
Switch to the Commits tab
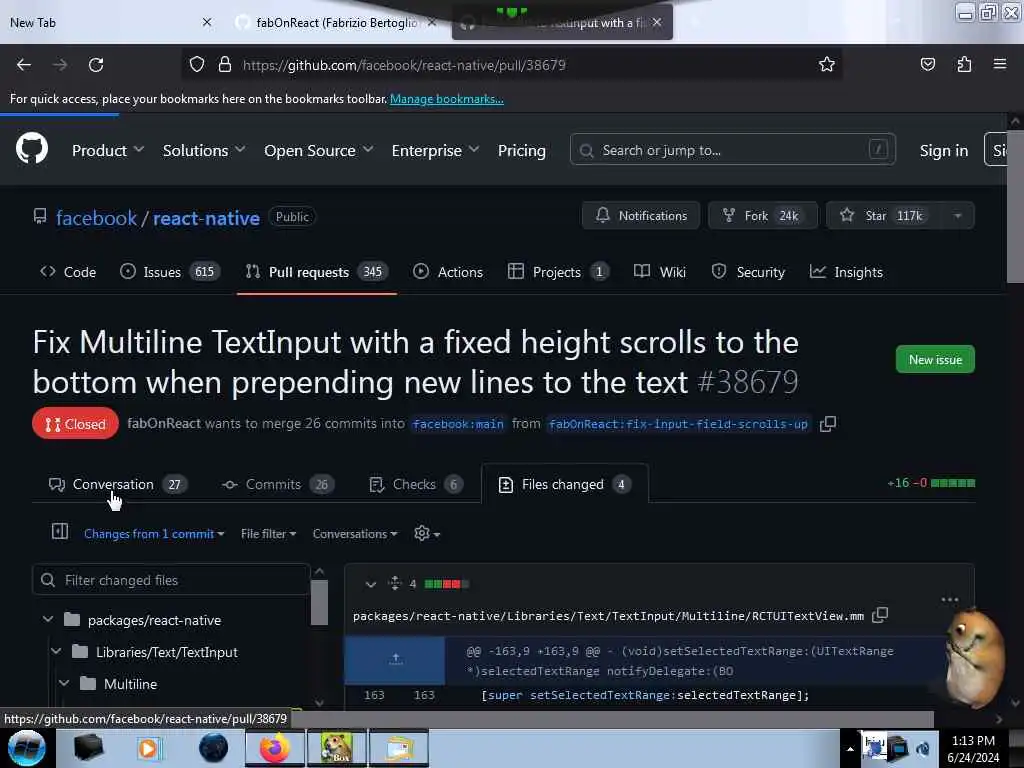click(278, 484)
